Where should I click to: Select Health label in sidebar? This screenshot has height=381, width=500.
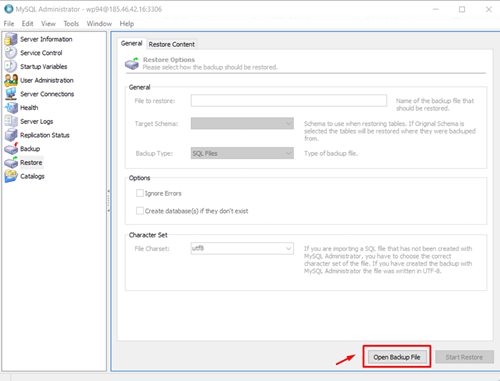[29, 107]
